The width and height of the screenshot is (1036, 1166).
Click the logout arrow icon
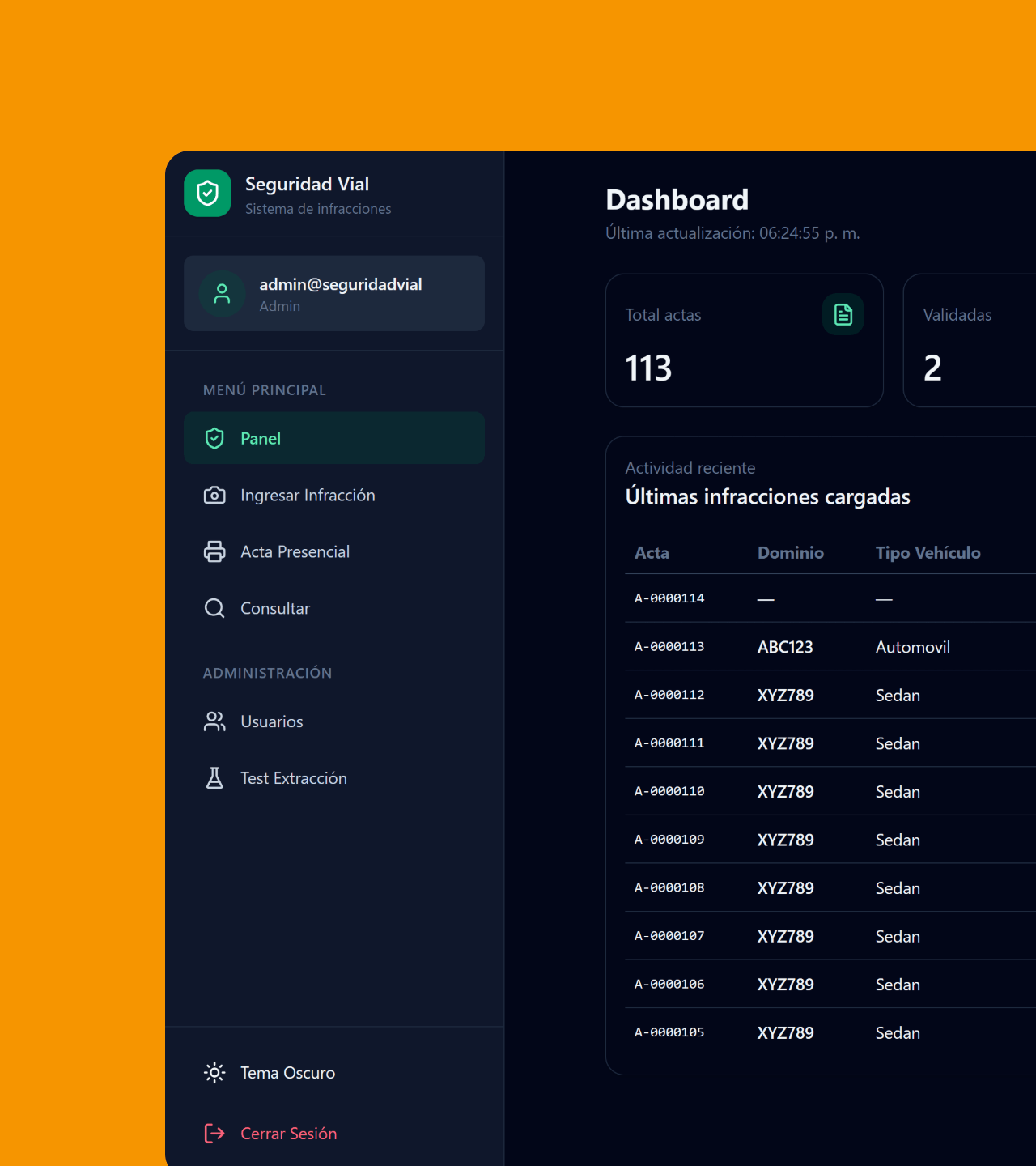[x=214, y=1133]
